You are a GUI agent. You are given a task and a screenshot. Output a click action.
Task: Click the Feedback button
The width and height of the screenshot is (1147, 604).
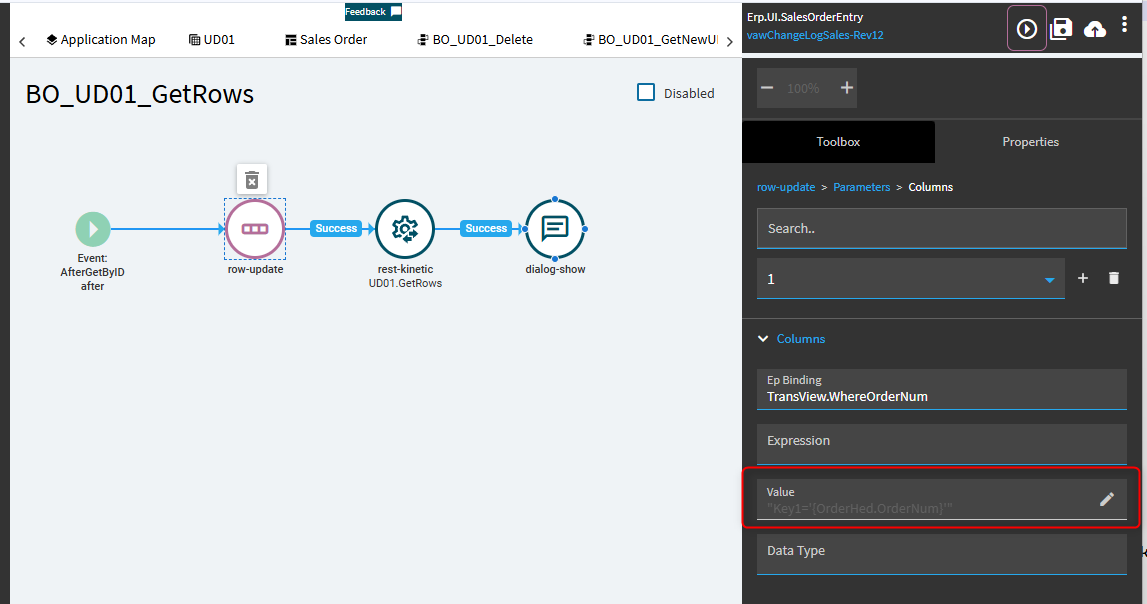click(373, 12)
